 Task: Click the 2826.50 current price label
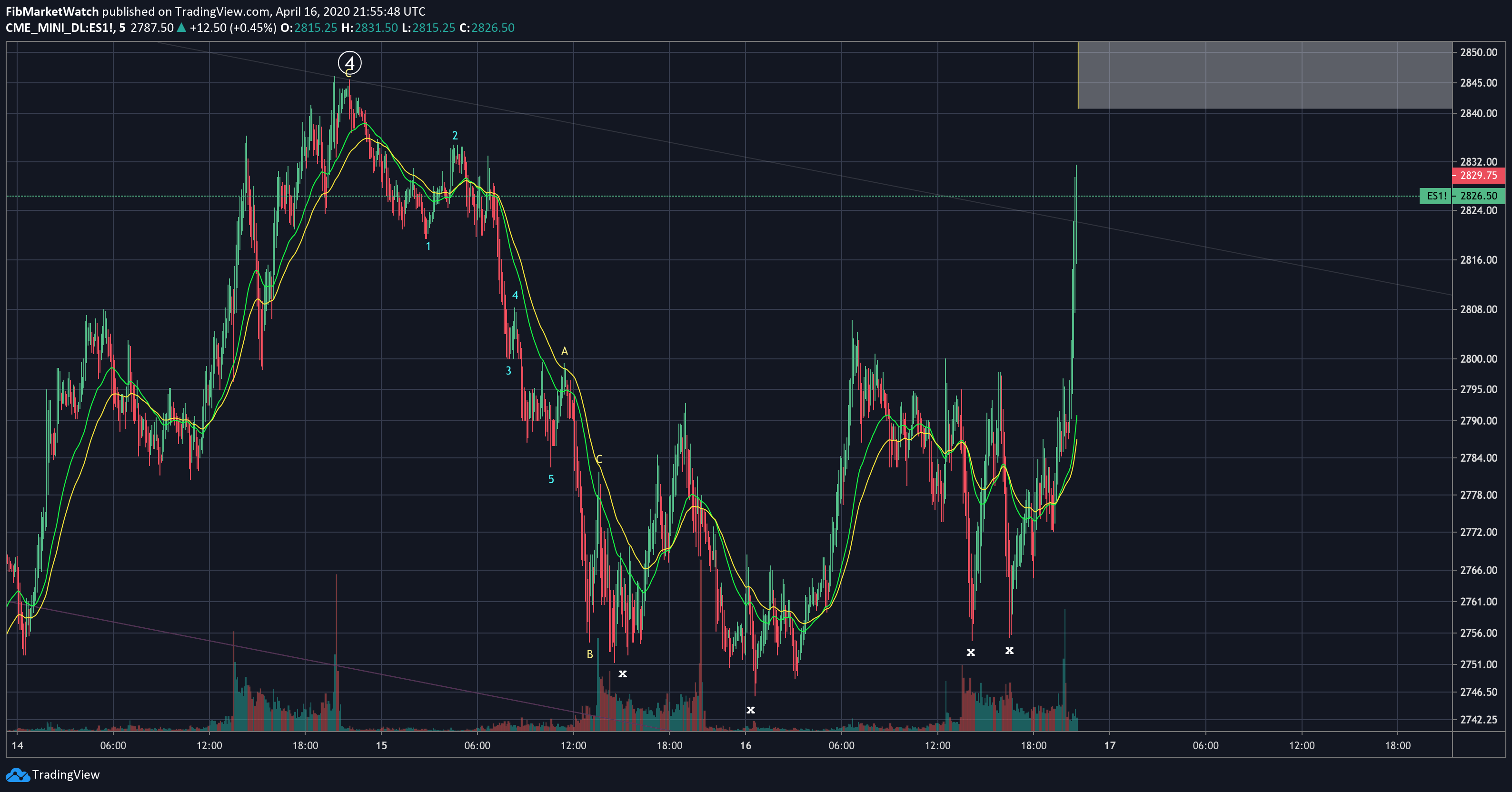pyautogui.click(x=1478, y=196)
